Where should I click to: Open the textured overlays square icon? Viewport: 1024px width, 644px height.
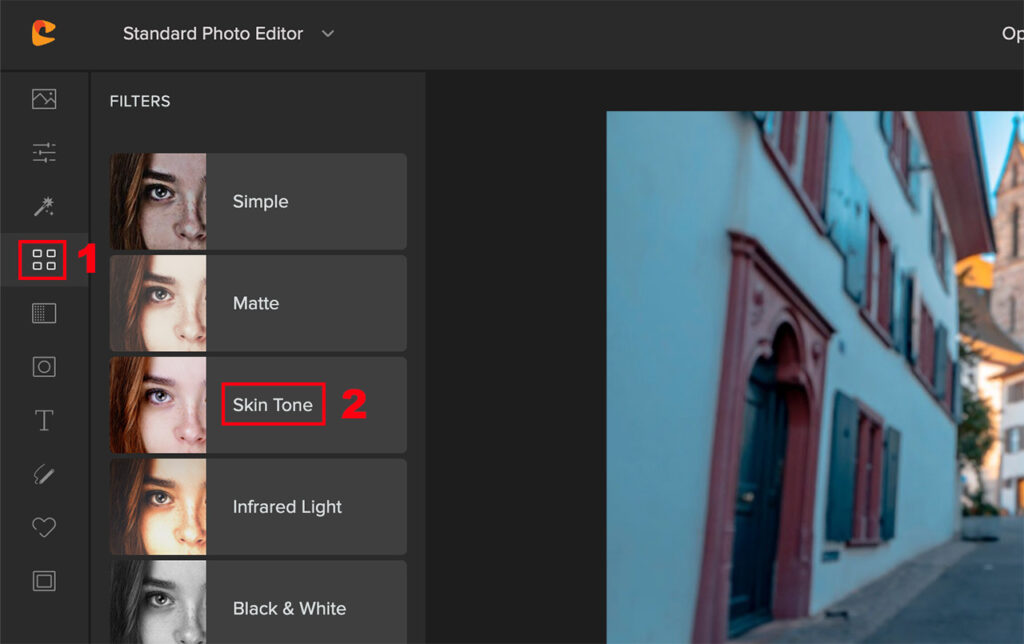(x=44, y=314)
